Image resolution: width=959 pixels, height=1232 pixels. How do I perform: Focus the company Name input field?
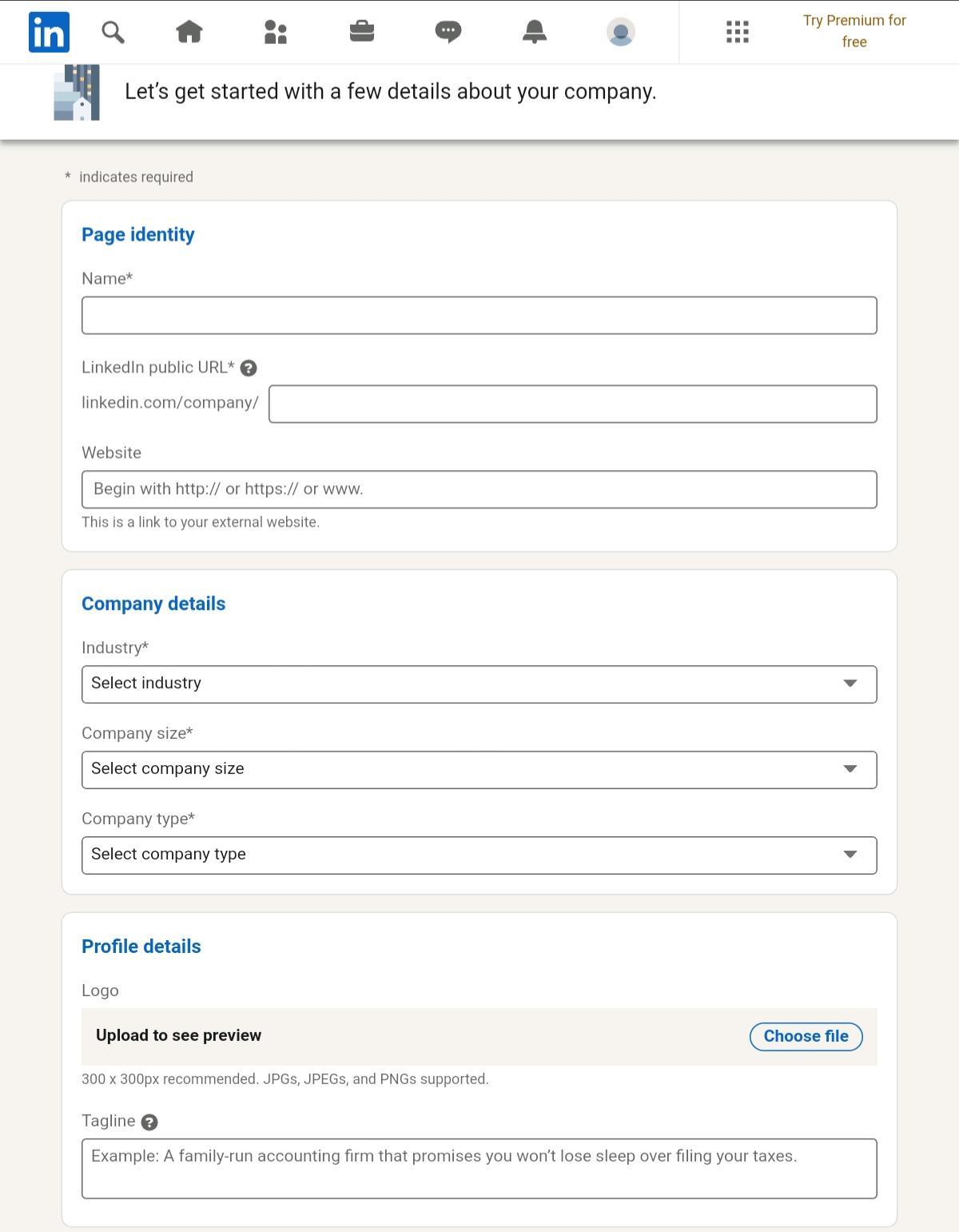479,316
